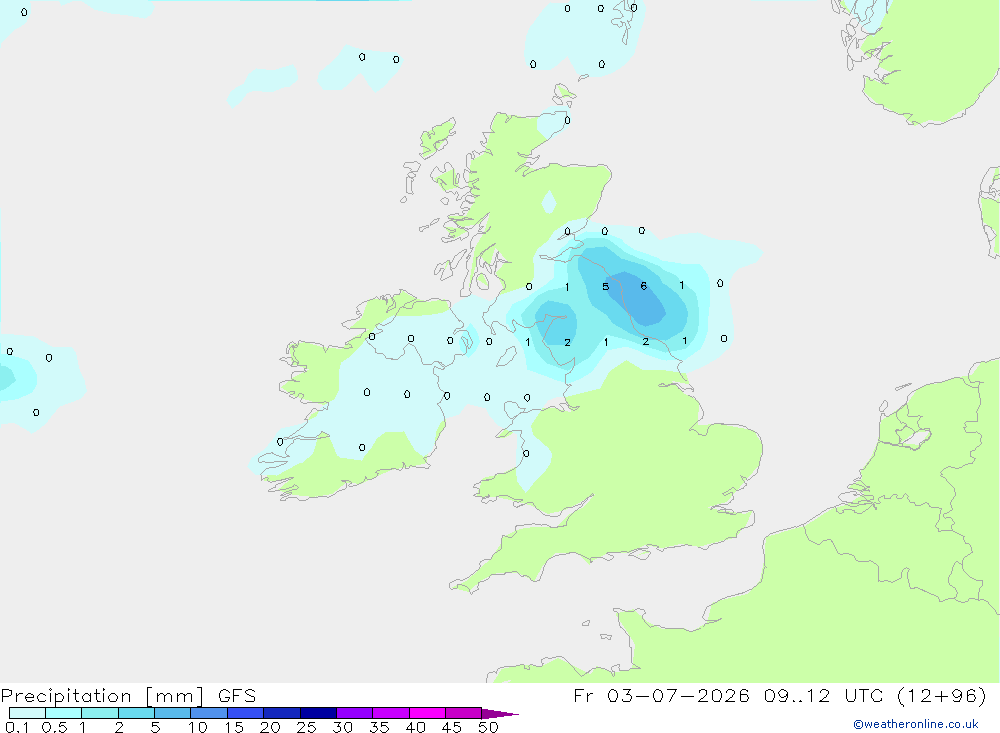This screenshot has height=733, width=1000.
Task: Click the '(12+96)' forecast run text
Action: click(x=942, y=695)
